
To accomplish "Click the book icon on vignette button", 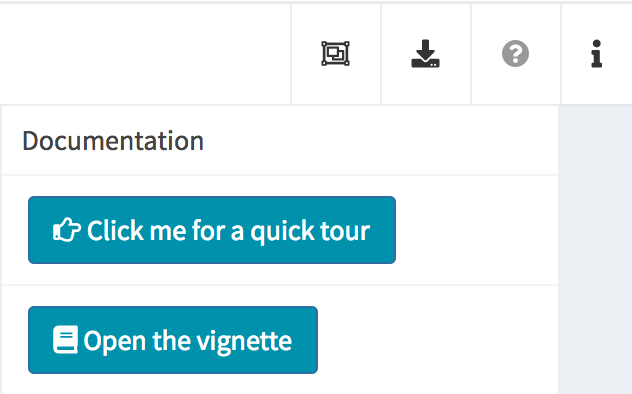I will pos(65,340).
